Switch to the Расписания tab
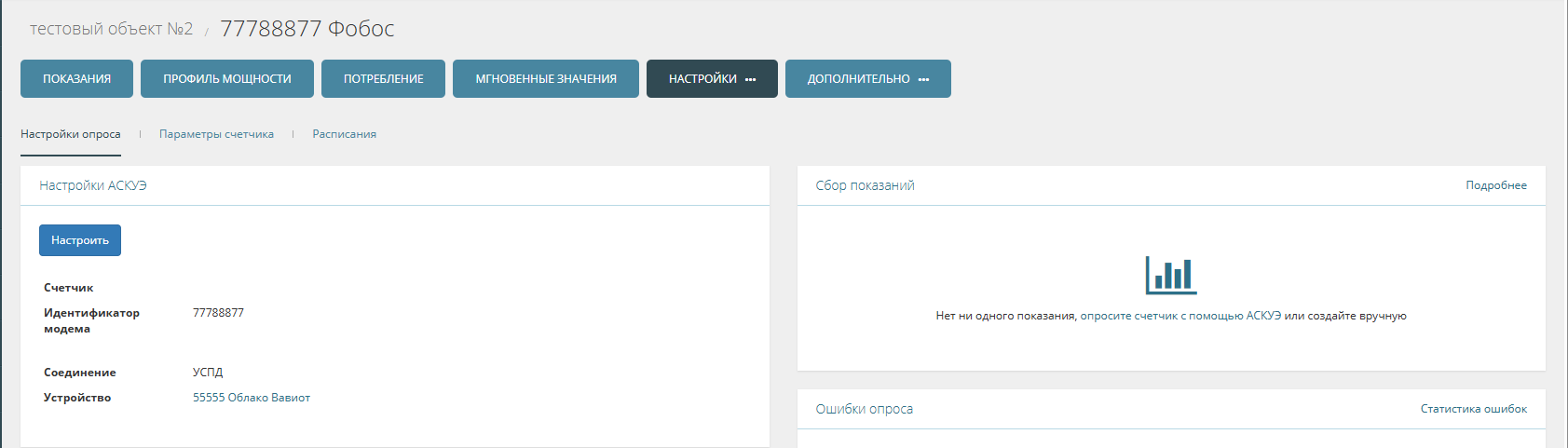Viewport: 1568px width, 448px height. coord(344,134)
